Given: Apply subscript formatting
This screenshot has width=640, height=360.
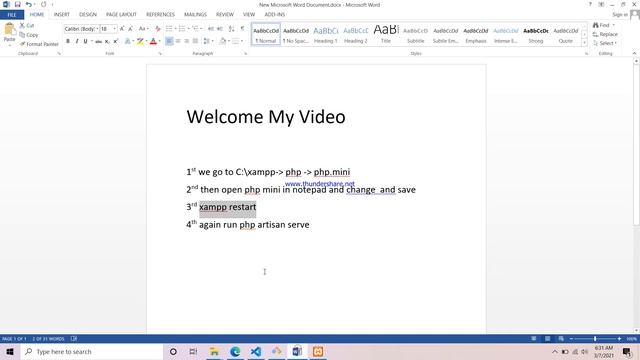Looking at the screenshot, I should click(x=107, y=41).
